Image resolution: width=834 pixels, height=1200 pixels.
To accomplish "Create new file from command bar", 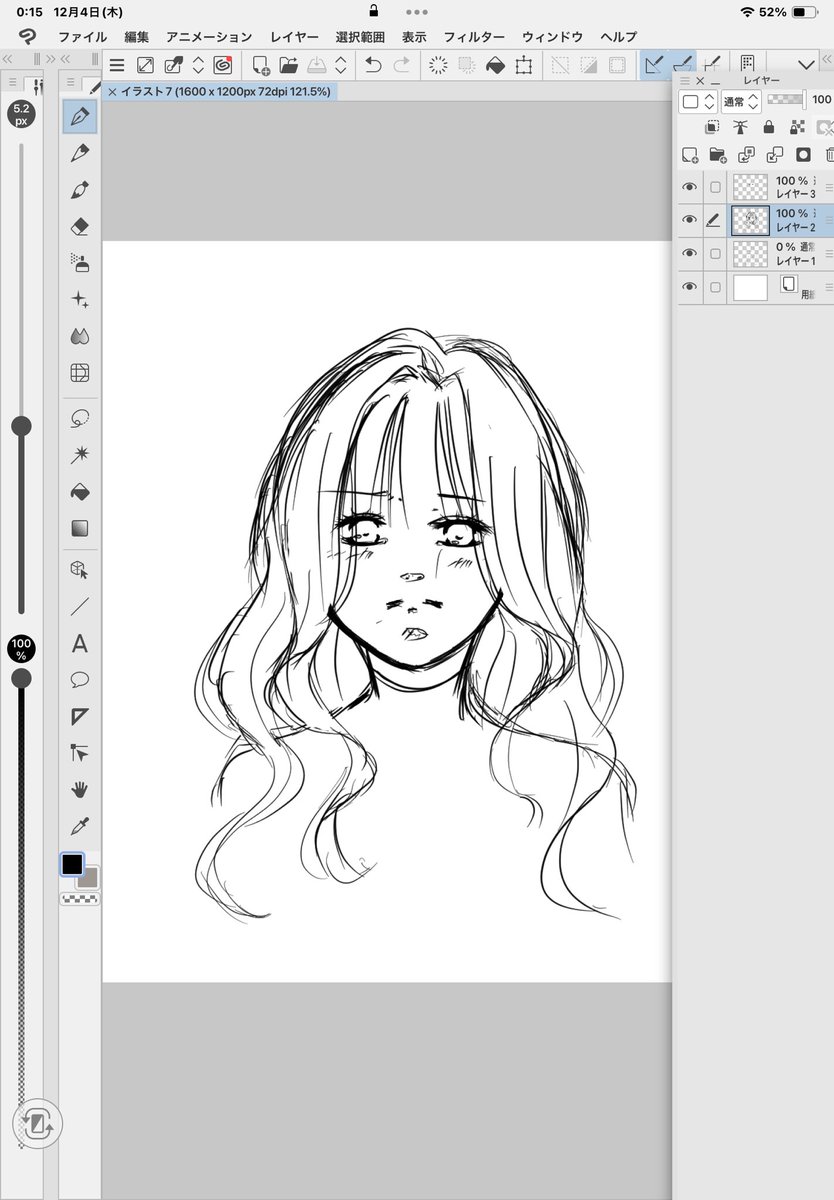I will tap(261, 66).
